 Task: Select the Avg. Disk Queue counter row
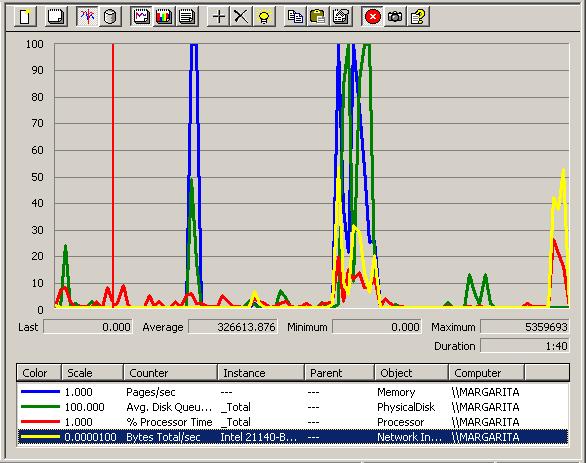pos(293,407)
